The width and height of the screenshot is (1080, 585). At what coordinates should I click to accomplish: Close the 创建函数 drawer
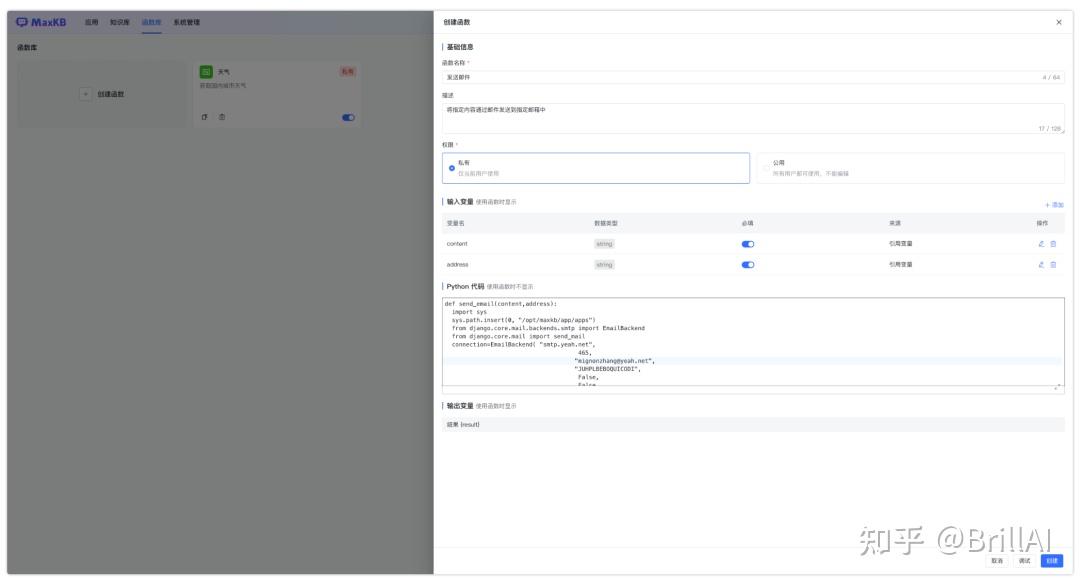(1059, 23)
